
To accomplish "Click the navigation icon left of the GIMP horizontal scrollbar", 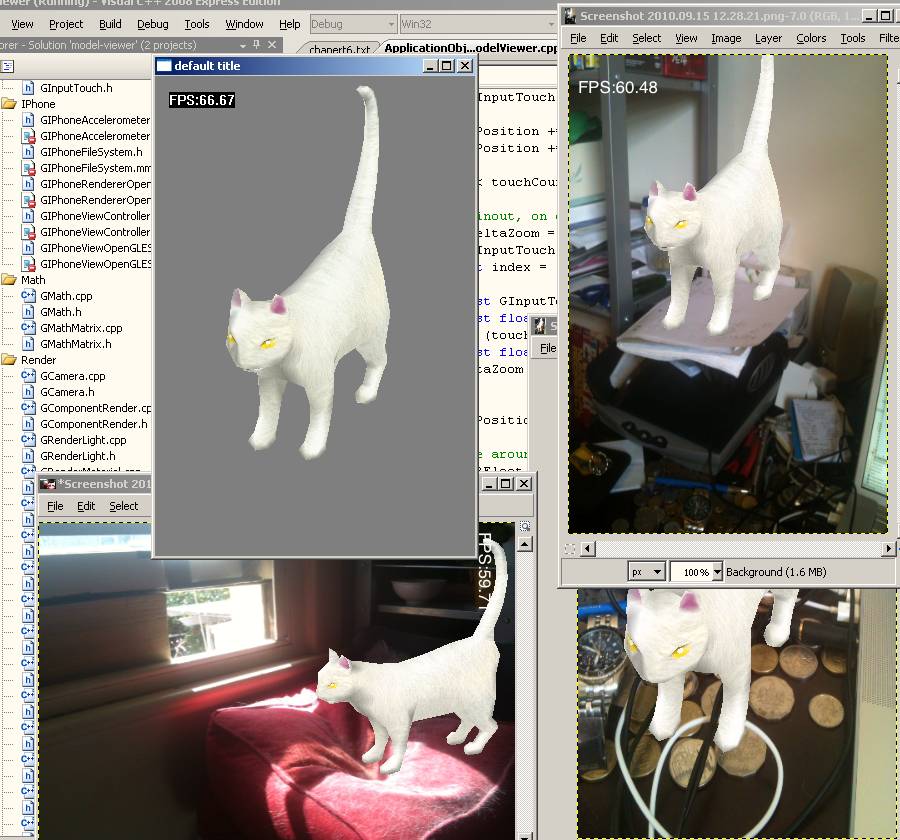I will [x=570, y=549].
